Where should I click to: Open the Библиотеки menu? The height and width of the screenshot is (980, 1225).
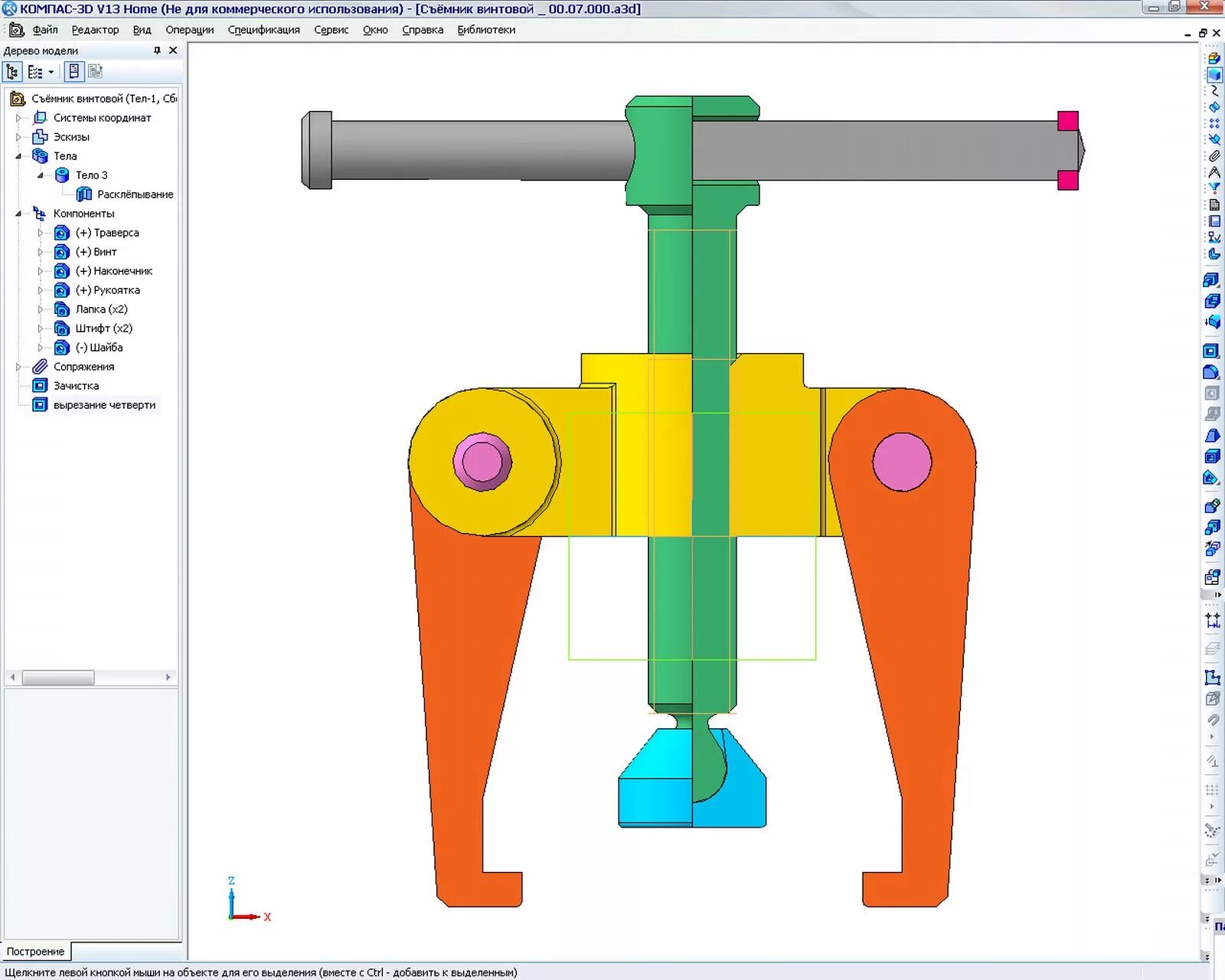point(486,30)
